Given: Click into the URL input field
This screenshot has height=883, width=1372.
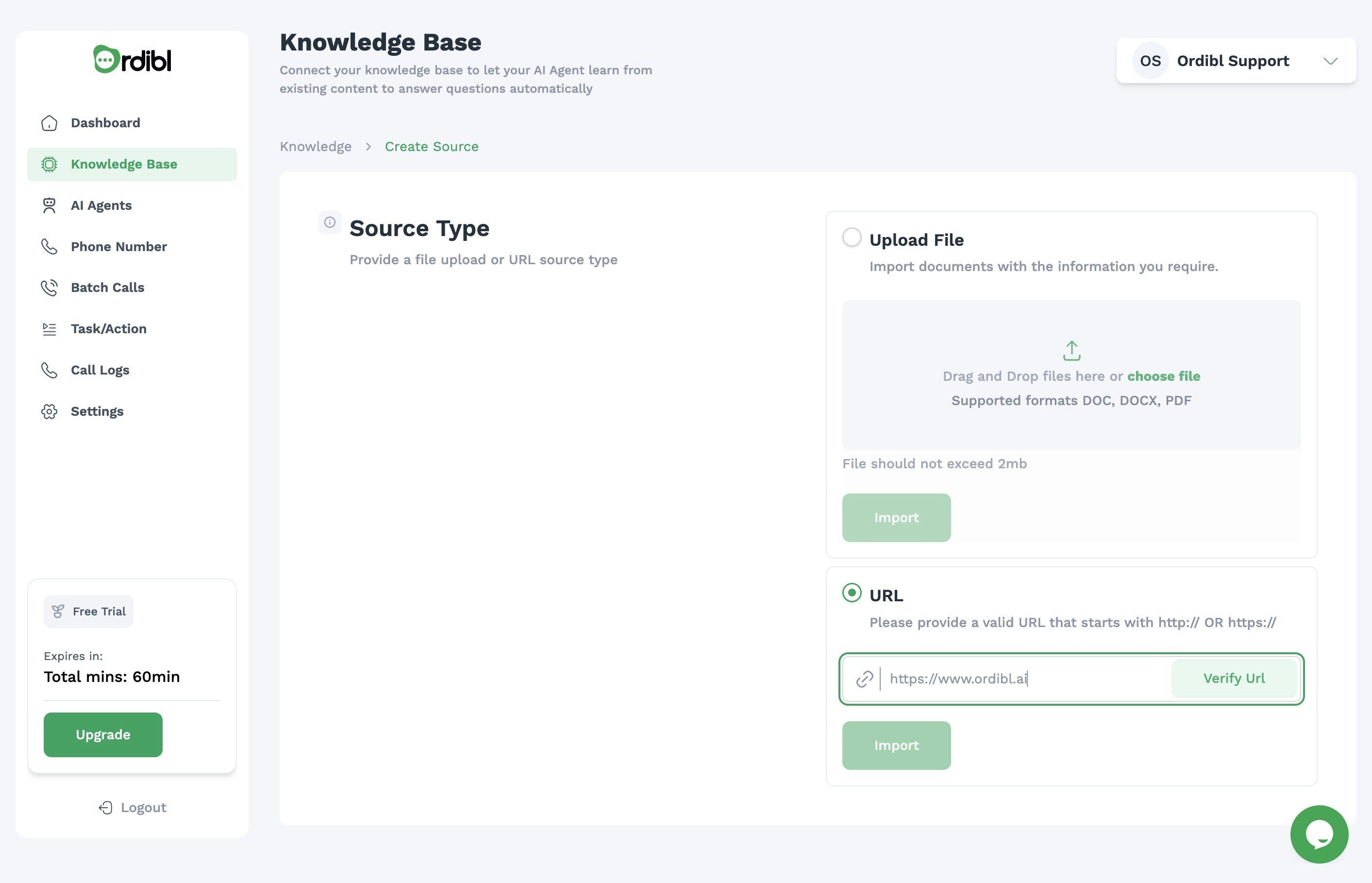Looking at the screenshot, I should 1020,679.
